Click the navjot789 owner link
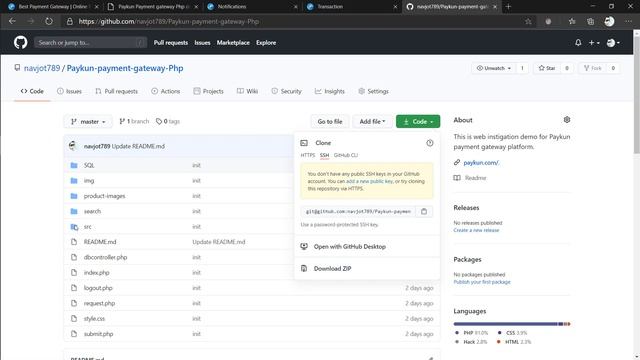The height and width of the screenshot is (360, 640). click(42, 68)
